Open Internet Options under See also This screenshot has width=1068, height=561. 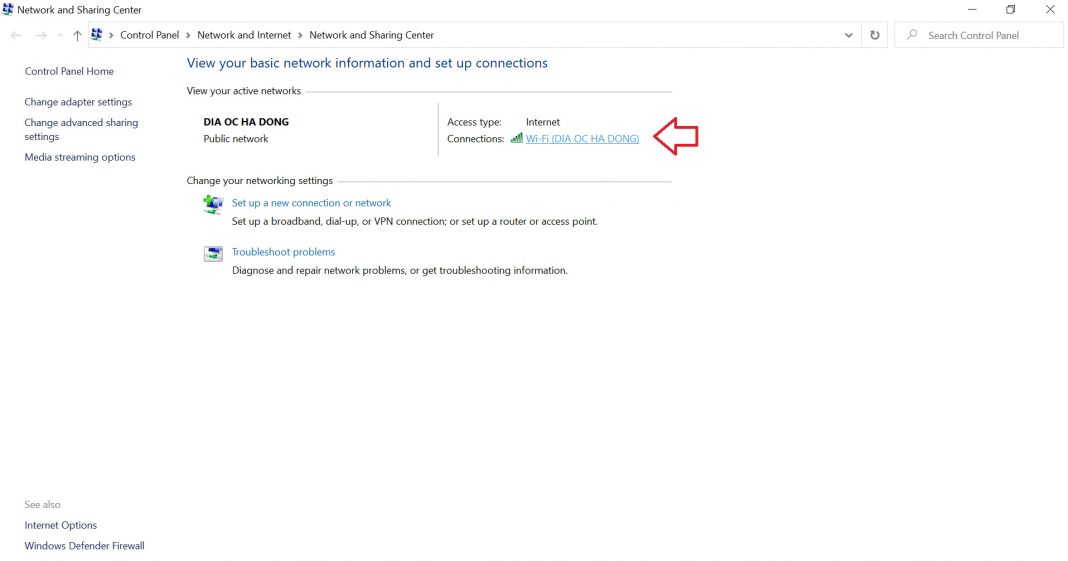tap(61, 525)
